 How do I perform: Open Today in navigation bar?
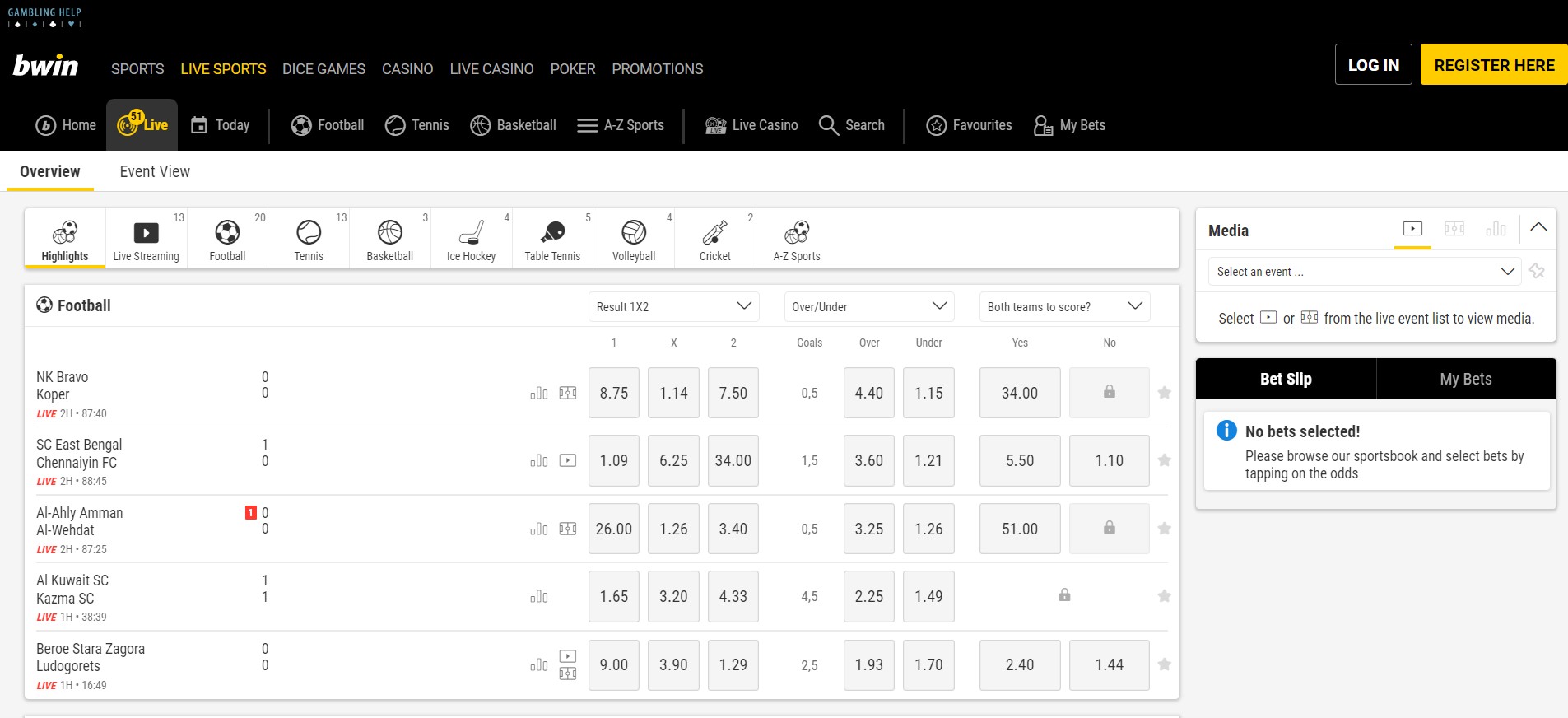pyautogui.click(x=220, y=125)
